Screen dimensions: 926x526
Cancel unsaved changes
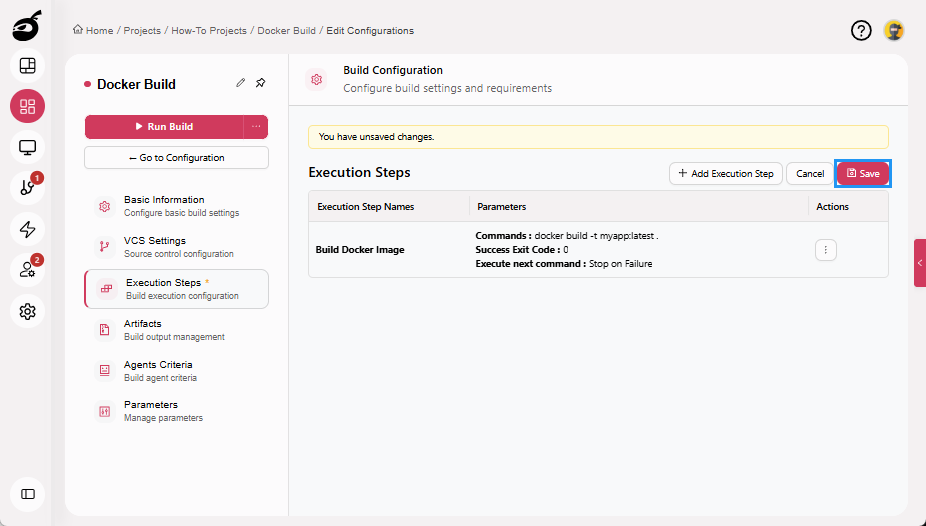(x=810, y=174)
